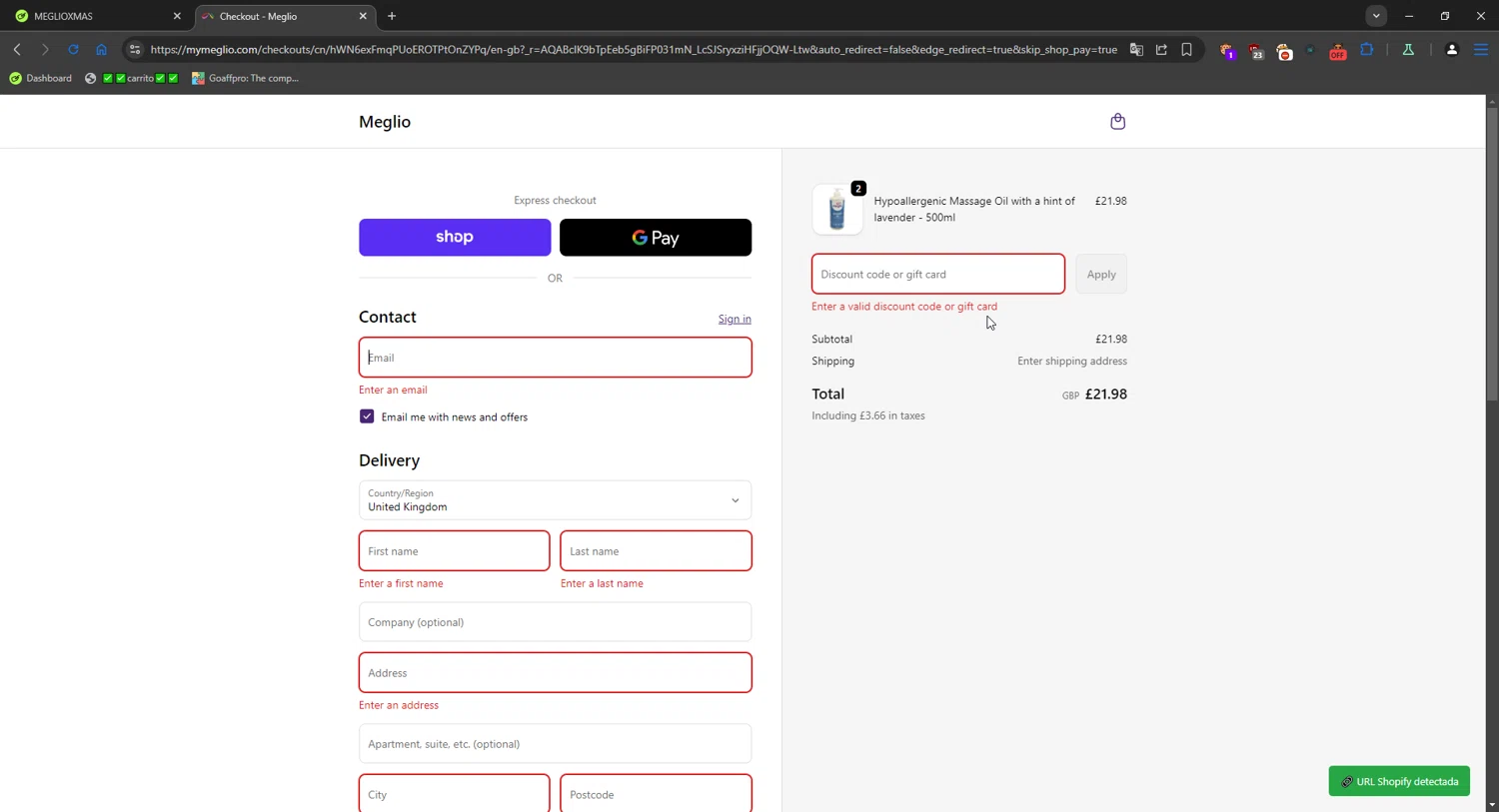
Task: Open the Goaffpro bookmark
Action: pyautogui.click(x=246, y=78)
